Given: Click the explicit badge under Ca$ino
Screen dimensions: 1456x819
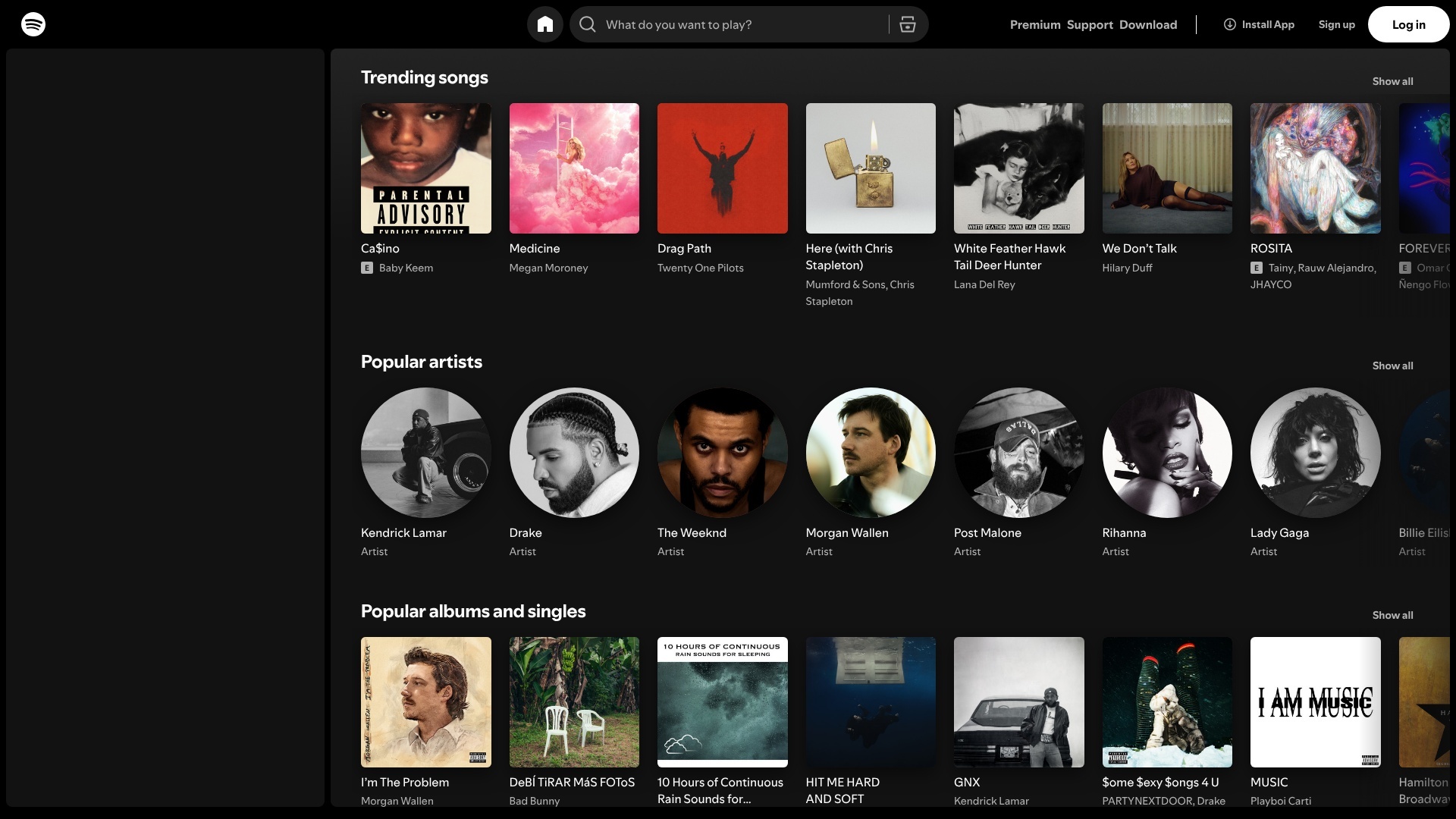Looking at the screenshot, I should (367, 268).
